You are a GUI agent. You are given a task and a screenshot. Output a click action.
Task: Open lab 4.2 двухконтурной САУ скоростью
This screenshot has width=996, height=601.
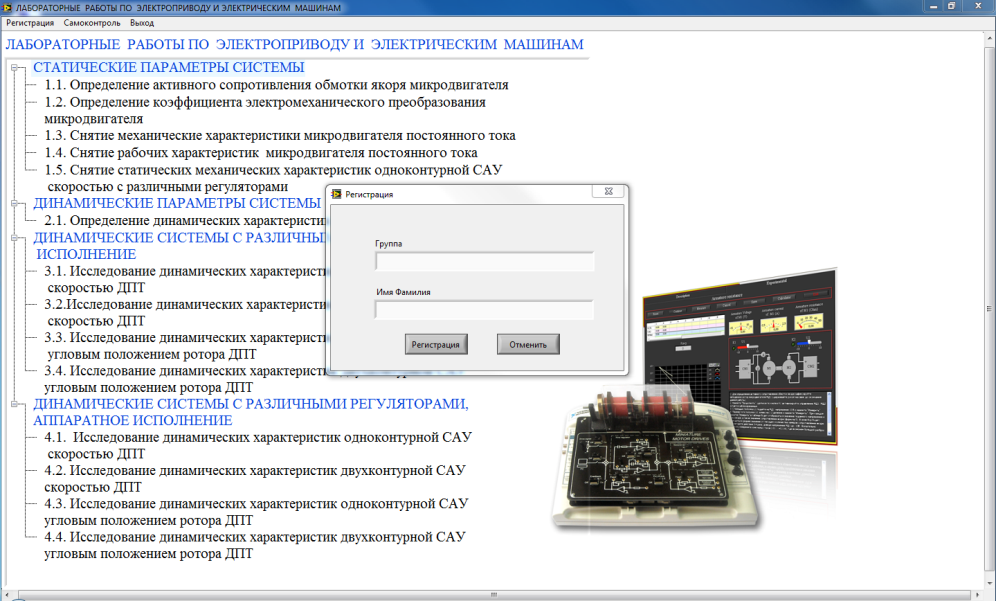pyautogui.click(x=255, y=479)
